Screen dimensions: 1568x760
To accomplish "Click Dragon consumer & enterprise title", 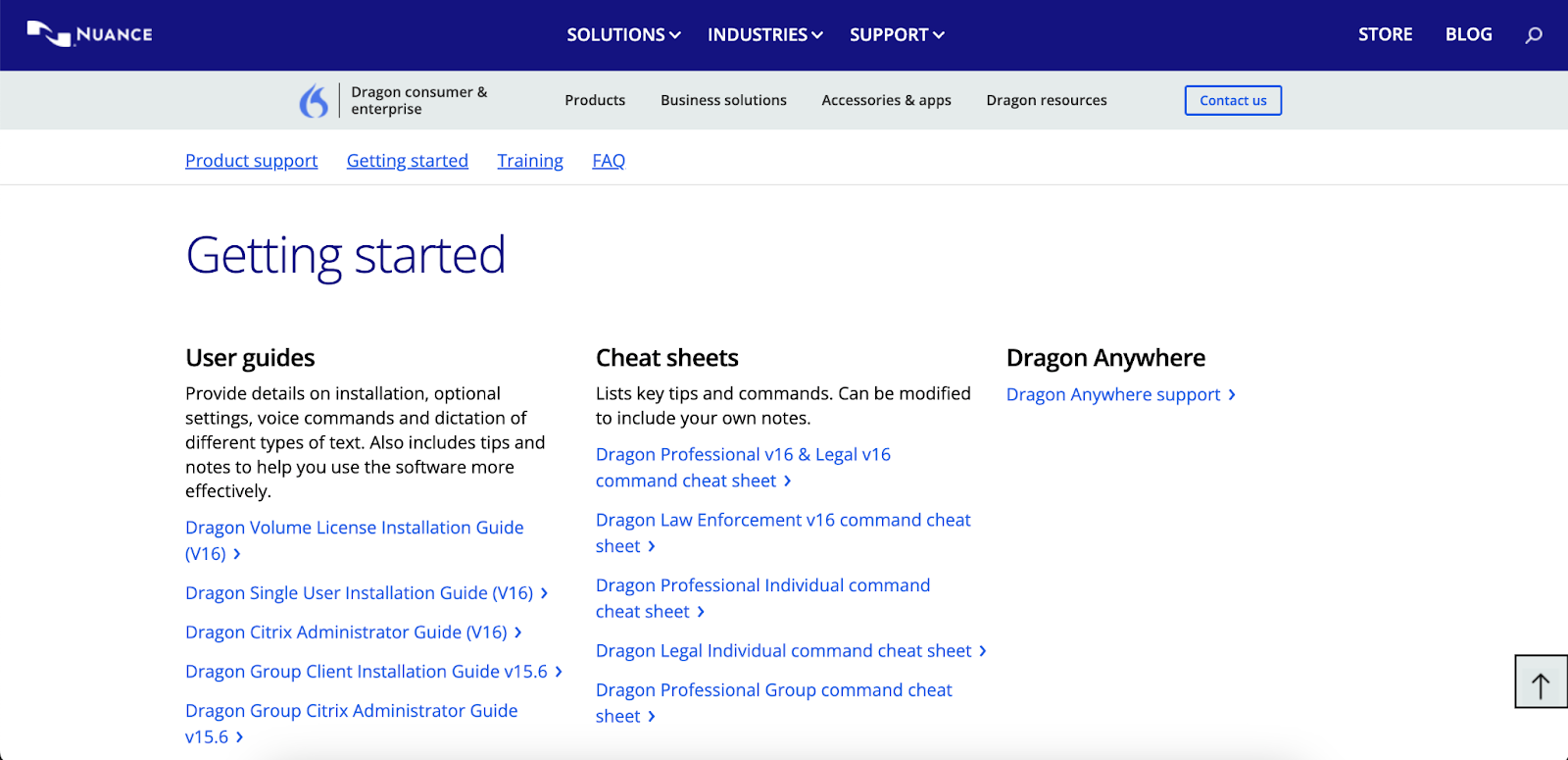I will (419, 100).
